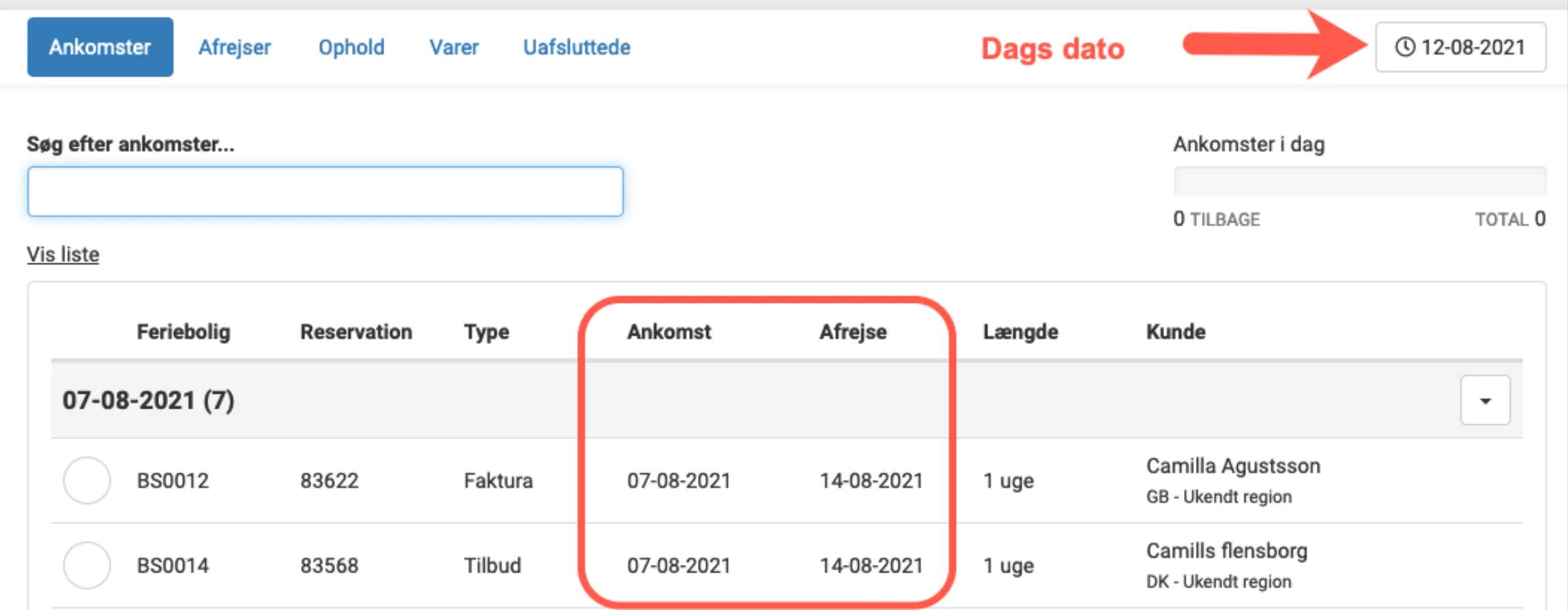The image size is (1568, 610).
Task: Expand the 07-08-2021 (7) group header row
Action: (x=148, y=401)
